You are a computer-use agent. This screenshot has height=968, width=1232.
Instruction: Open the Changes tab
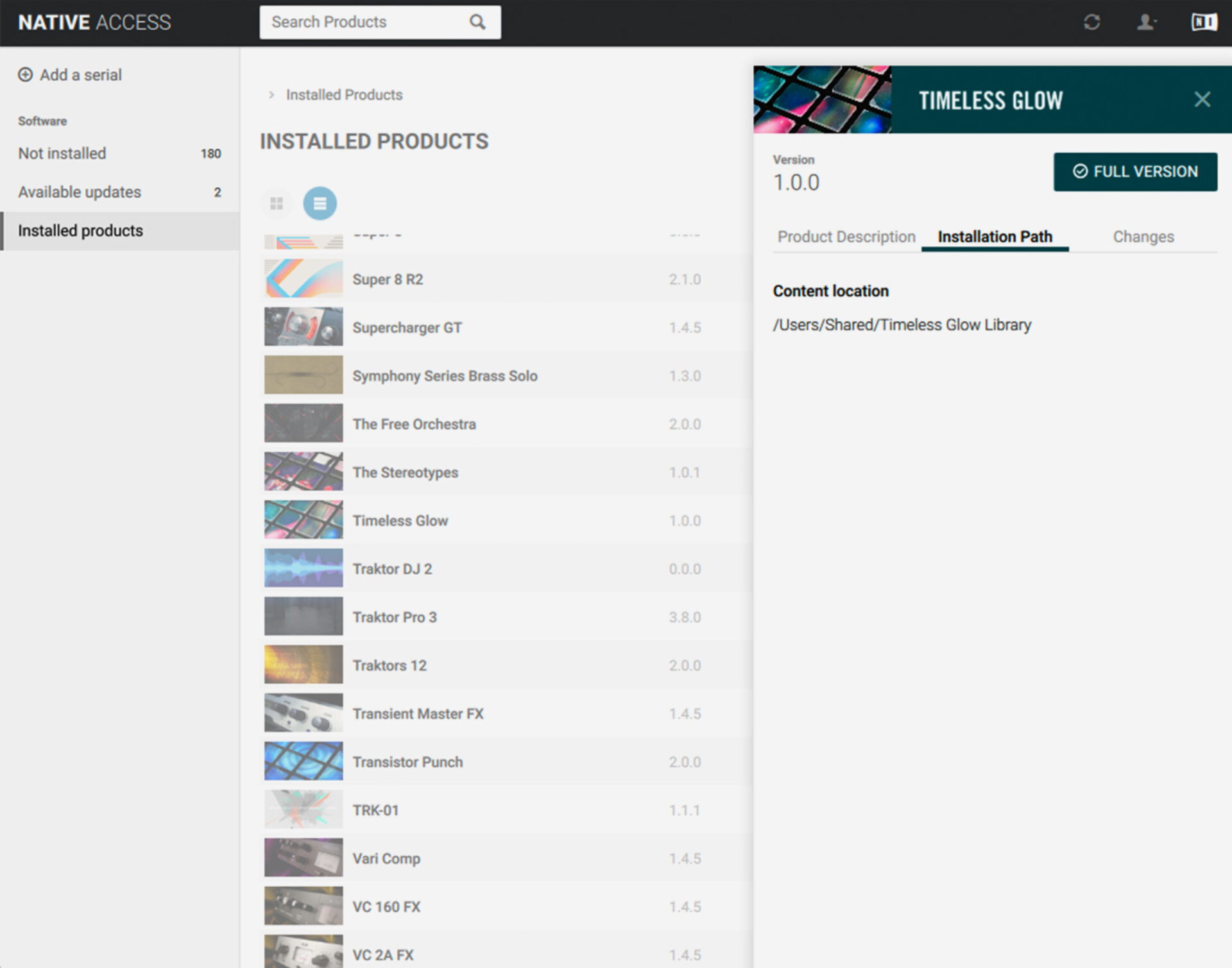1143,237
